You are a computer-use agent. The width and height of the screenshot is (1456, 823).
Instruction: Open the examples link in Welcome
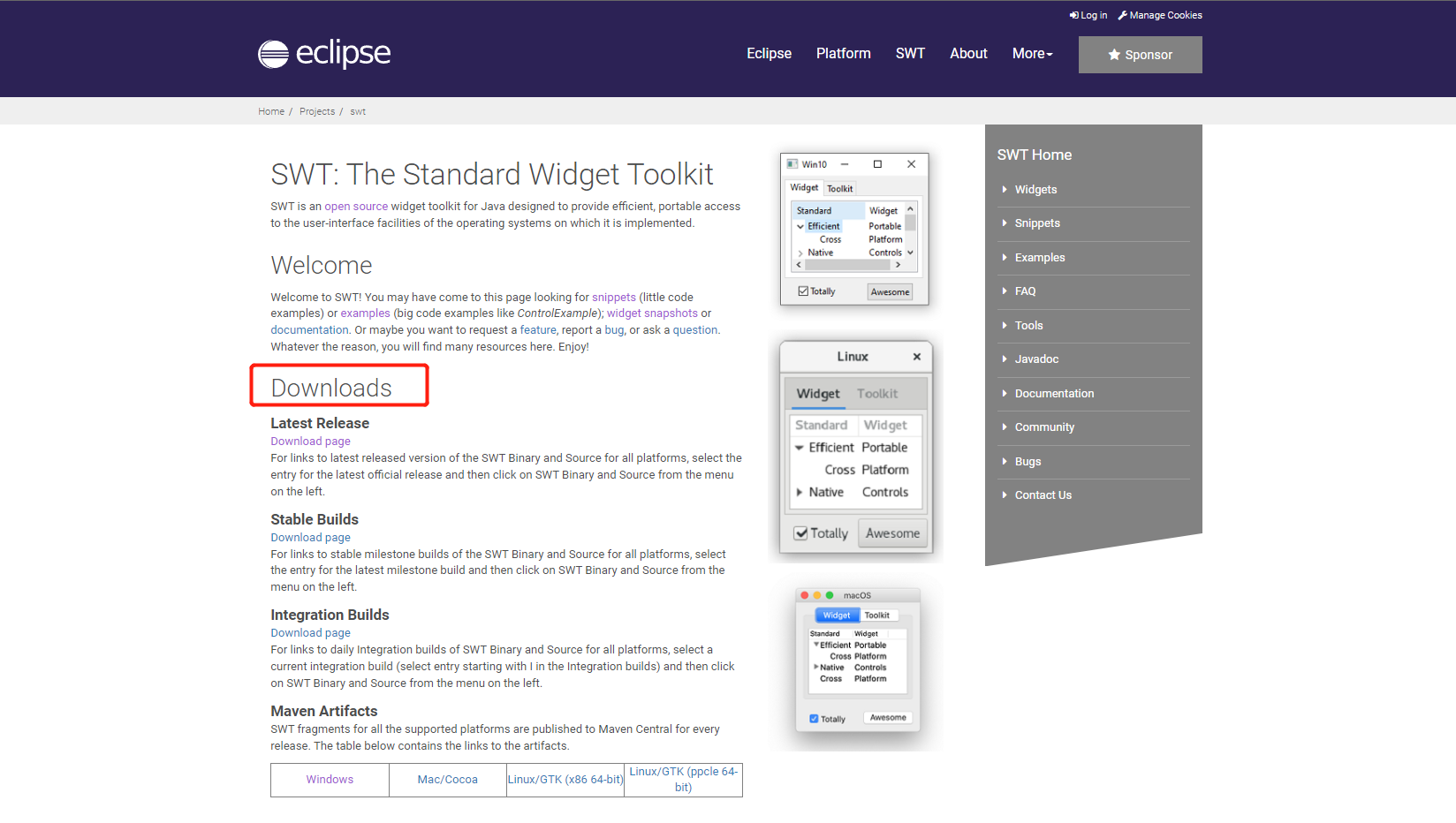coord(365,313)
